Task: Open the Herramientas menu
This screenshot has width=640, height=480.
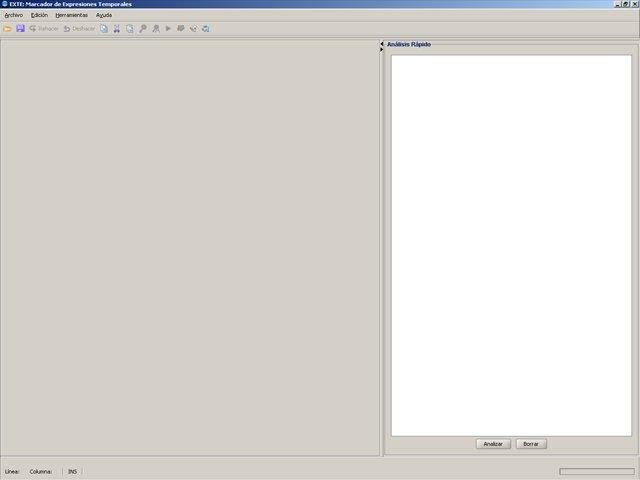Action: 71,15
